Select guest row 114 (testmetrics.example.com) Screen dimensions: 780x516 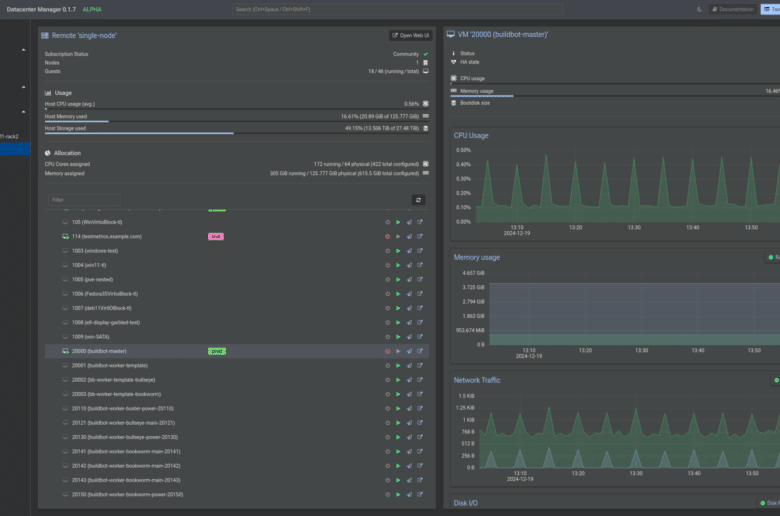point(237,237)
